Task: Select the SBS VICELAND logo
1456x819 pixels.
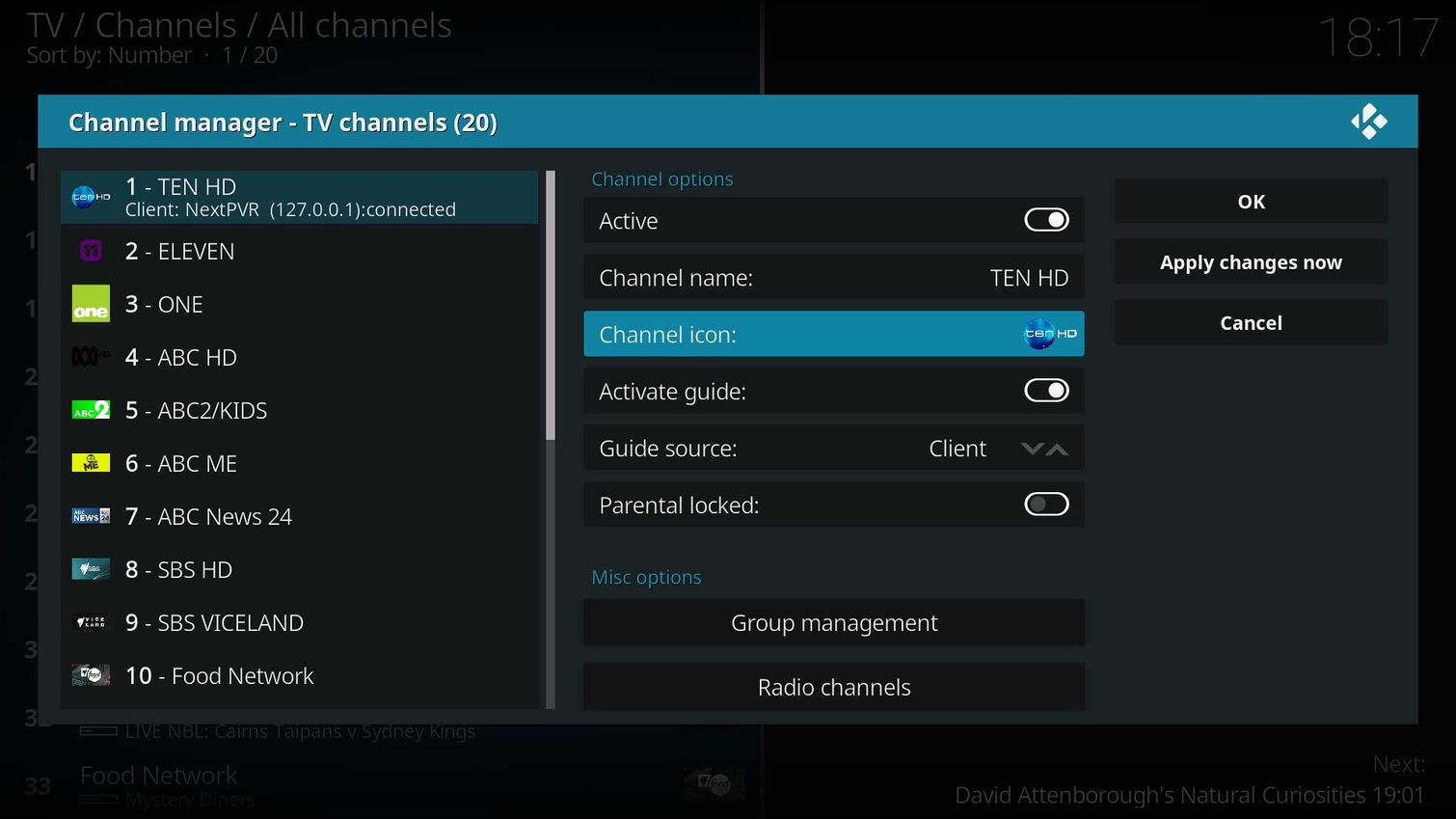Action: (90, 622)
